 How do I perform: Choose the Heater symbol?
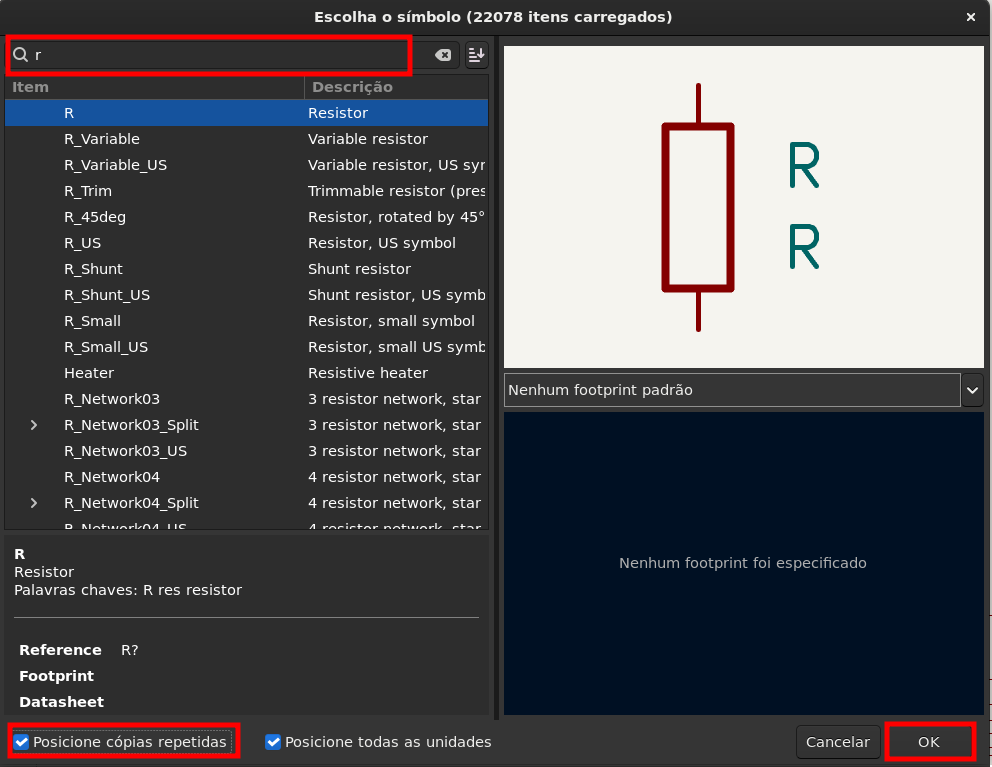pyautogui.click(x=89, y=373)
